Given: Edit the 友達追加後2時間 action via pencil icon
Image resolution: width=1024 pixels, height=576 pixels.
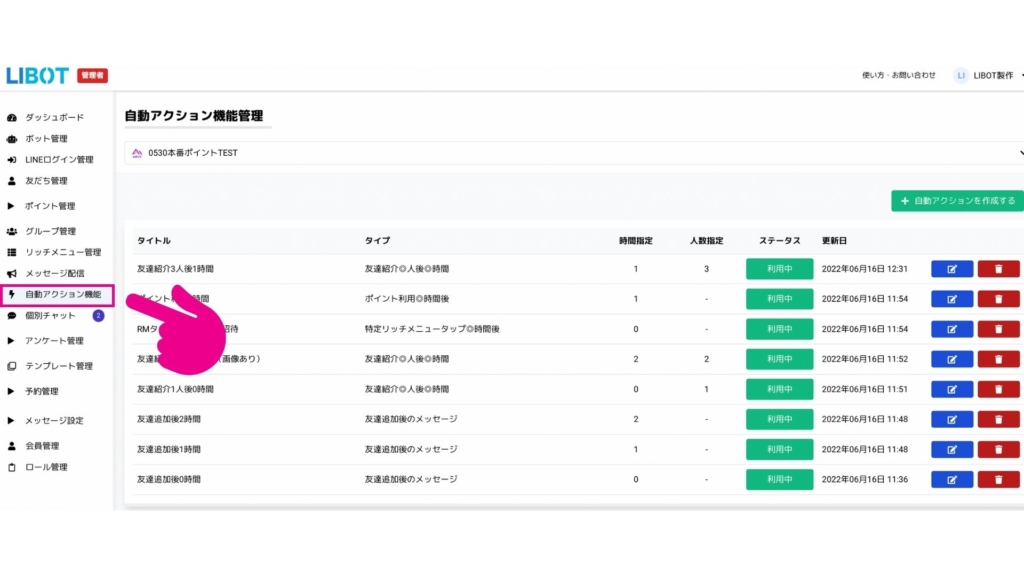Looking at the screenshot, I should 951,419.
